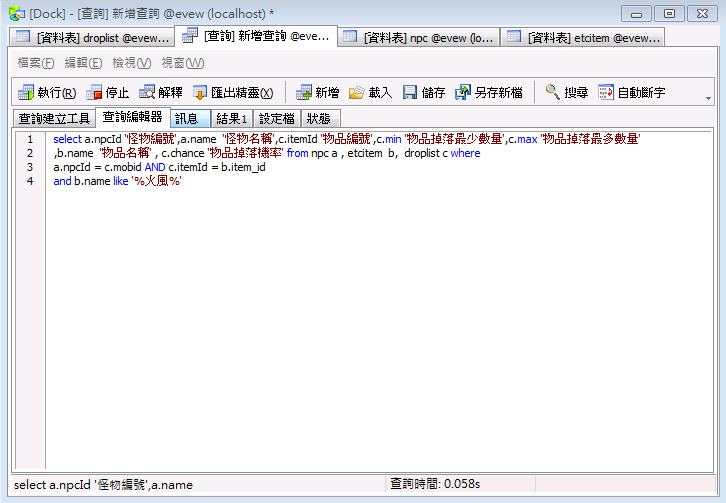Click '物品掉落機率' alias string on line 2
Viewport: 726px width, 503px height.
click(245, 153)
